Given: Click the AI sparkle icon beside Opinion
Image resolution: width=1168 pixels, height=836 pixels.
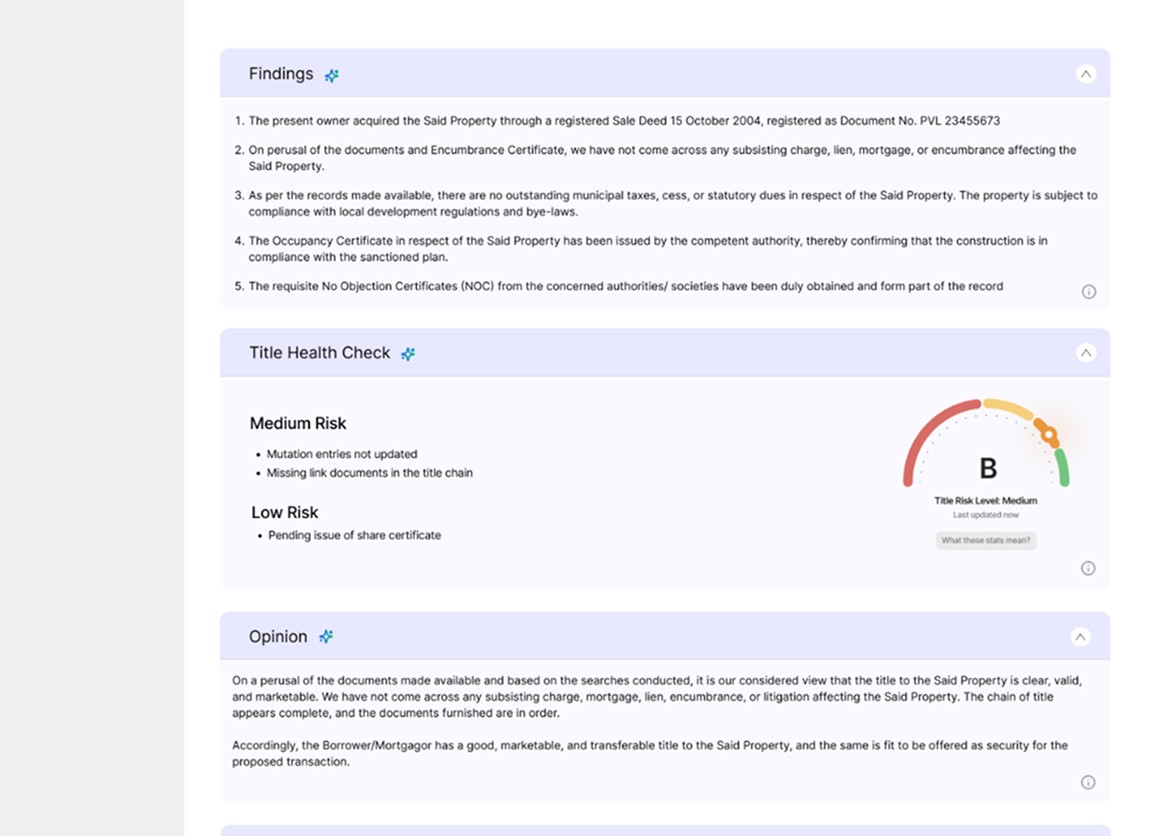Looking at the screenshot, I should tap(326, 636).
